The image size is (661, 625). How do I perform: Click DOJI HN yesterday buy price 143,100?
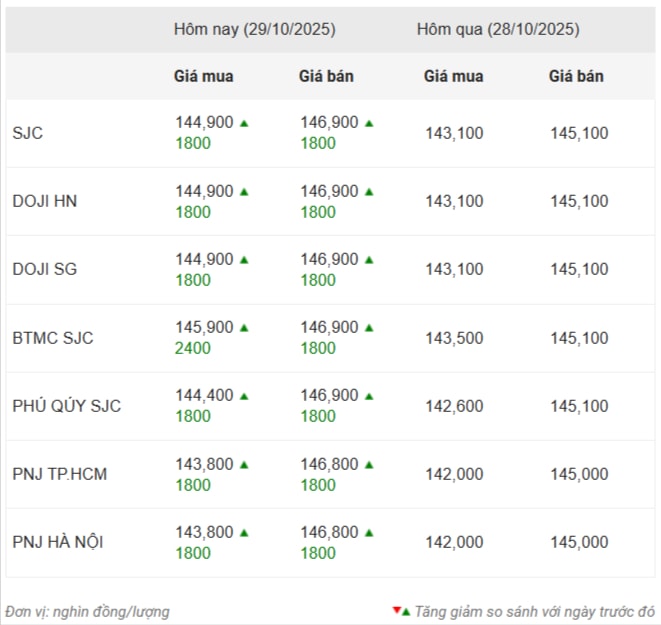454,201
